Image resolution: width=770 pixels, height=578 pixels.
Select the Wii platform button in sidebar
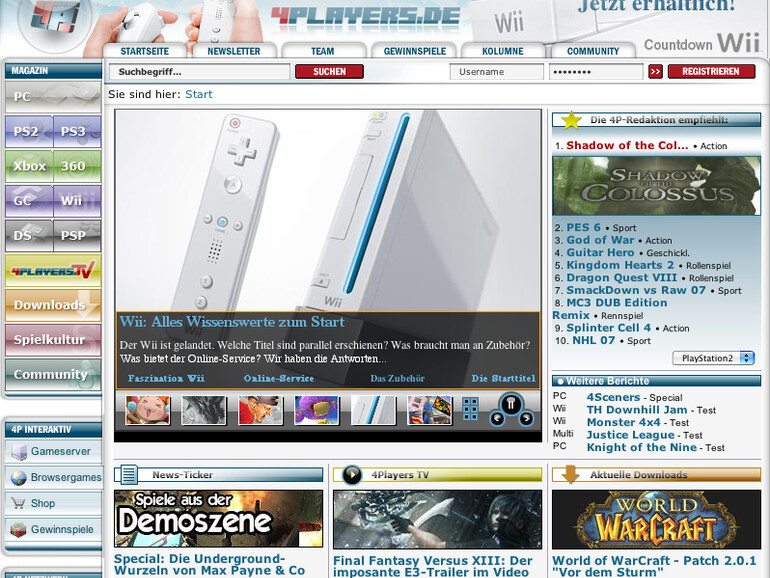click(77, 201)
